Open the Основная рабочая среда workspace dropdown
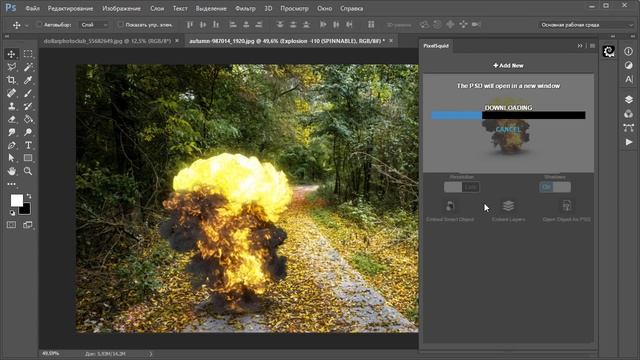The height and width of the screenshot is (360, 640). coord(586,25)
